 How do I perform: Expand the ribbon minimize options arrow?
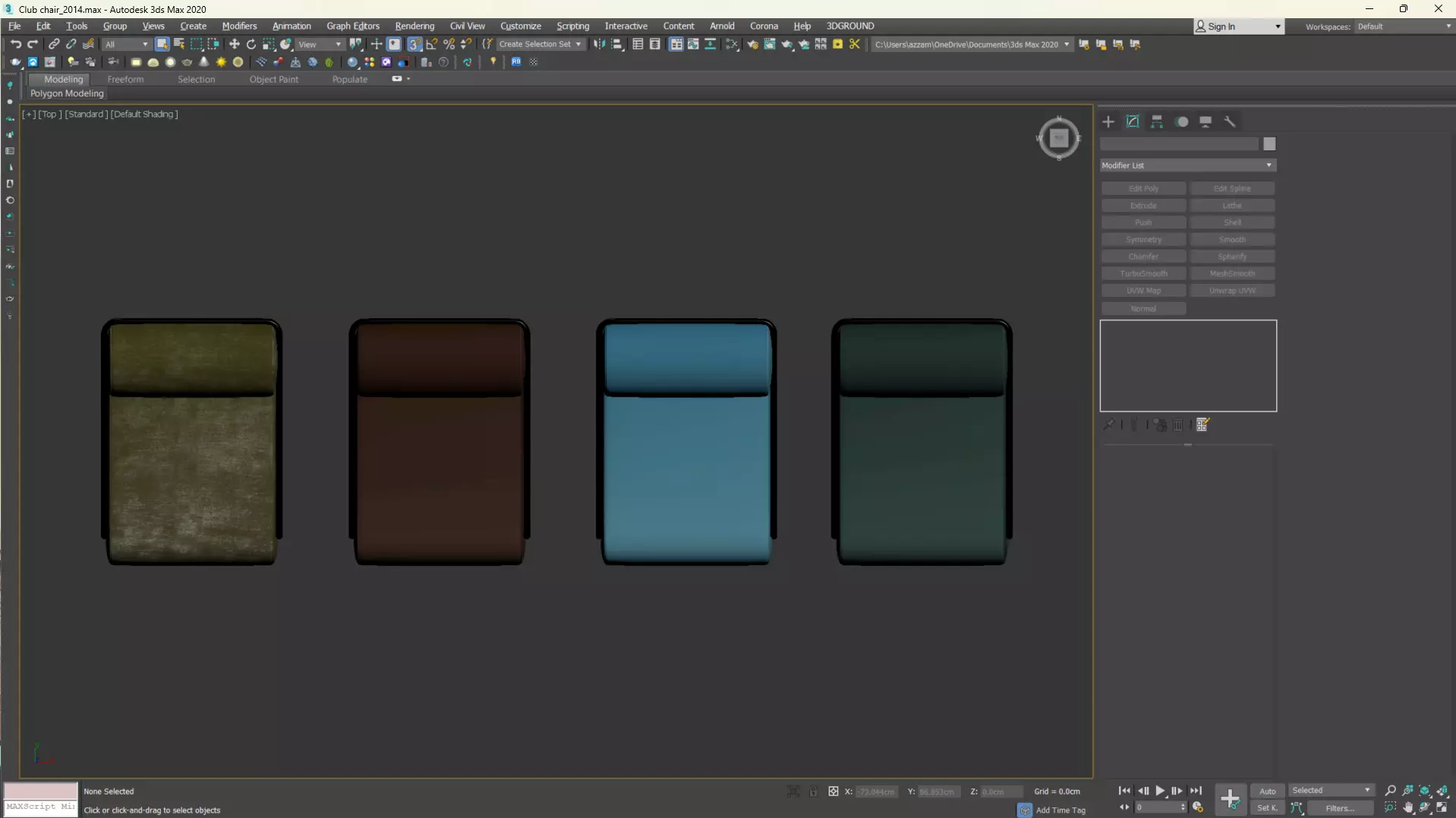(x=408, y=79)
